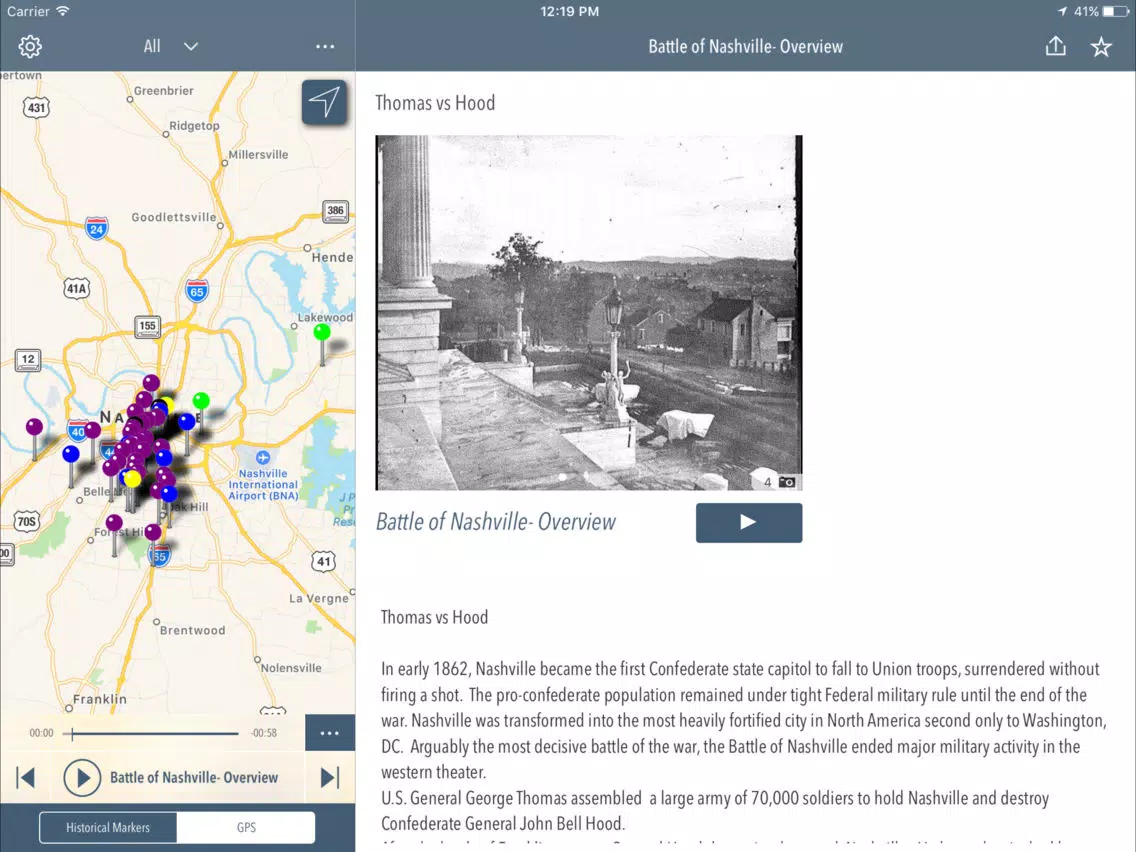This screenshot has height=852, width=1136.
Task: Open the audio player options ellipsis
Action: 330,733
